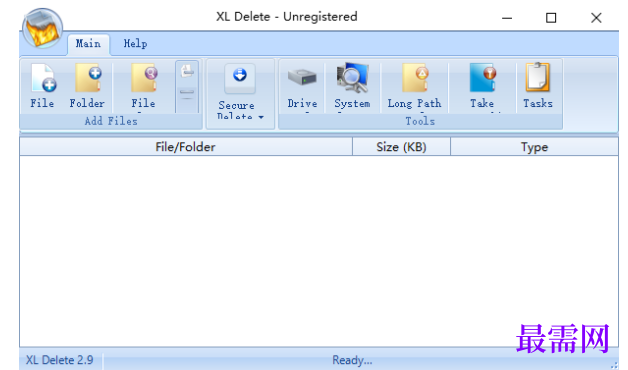Minimize the XL Delete window

click(x=507, y=18)
